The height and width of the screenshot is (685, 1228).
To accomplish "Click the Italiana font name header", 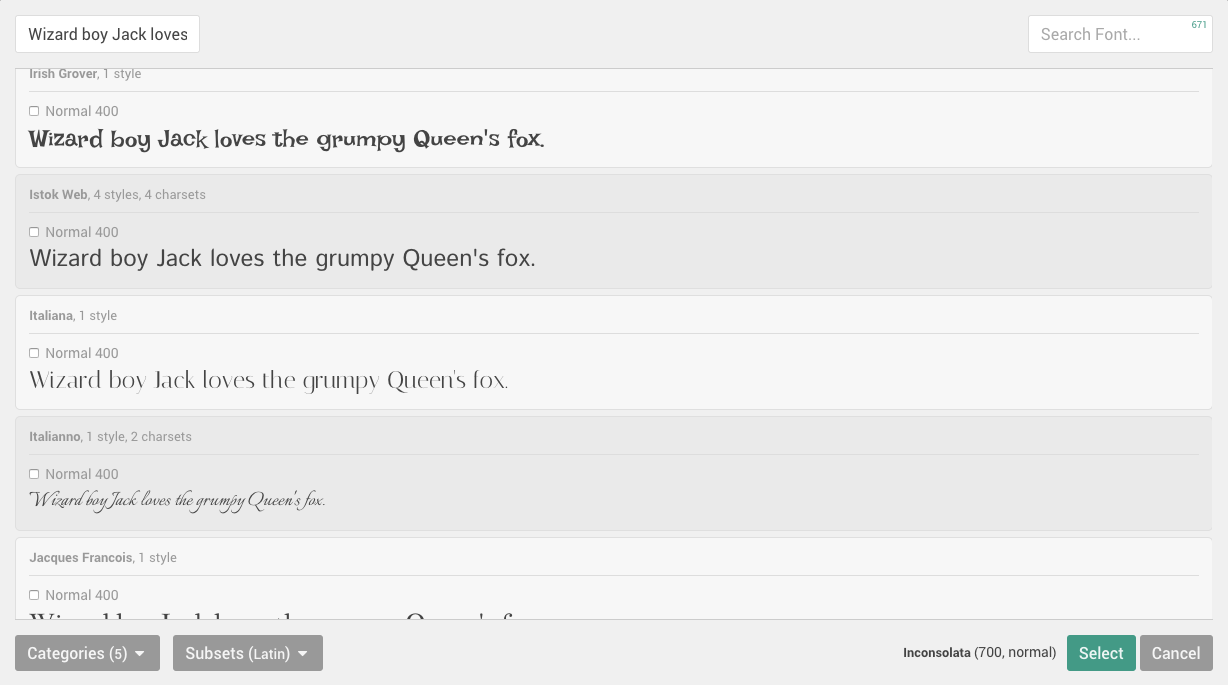I will 51,315.
